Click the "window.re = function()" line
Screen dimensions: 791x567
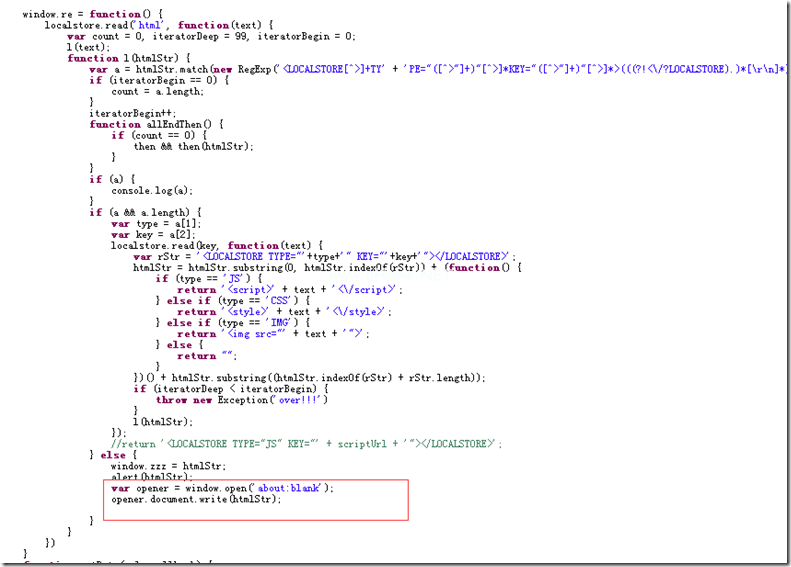pyautogui.click(x=82, y=15)
